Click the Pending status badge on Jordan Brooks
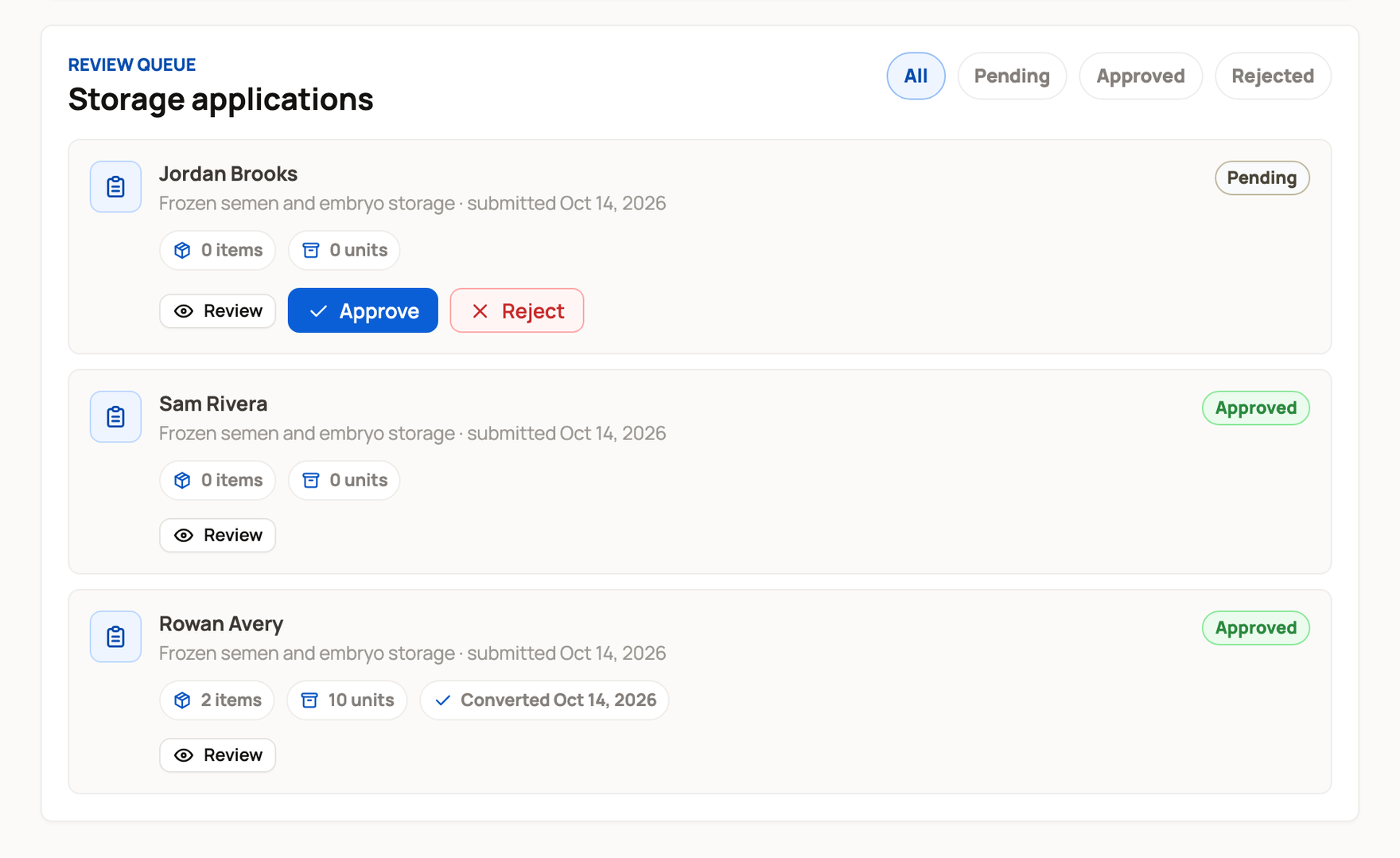 (1262, 177)
